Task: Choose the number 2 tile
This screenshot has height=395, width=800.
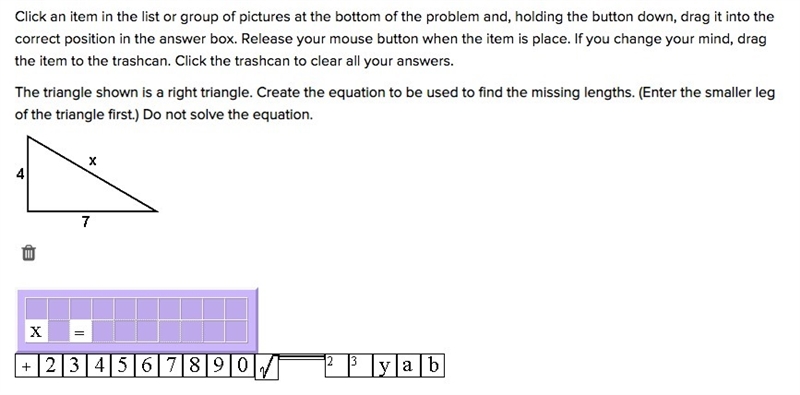Action: click(x=51, y=366)
